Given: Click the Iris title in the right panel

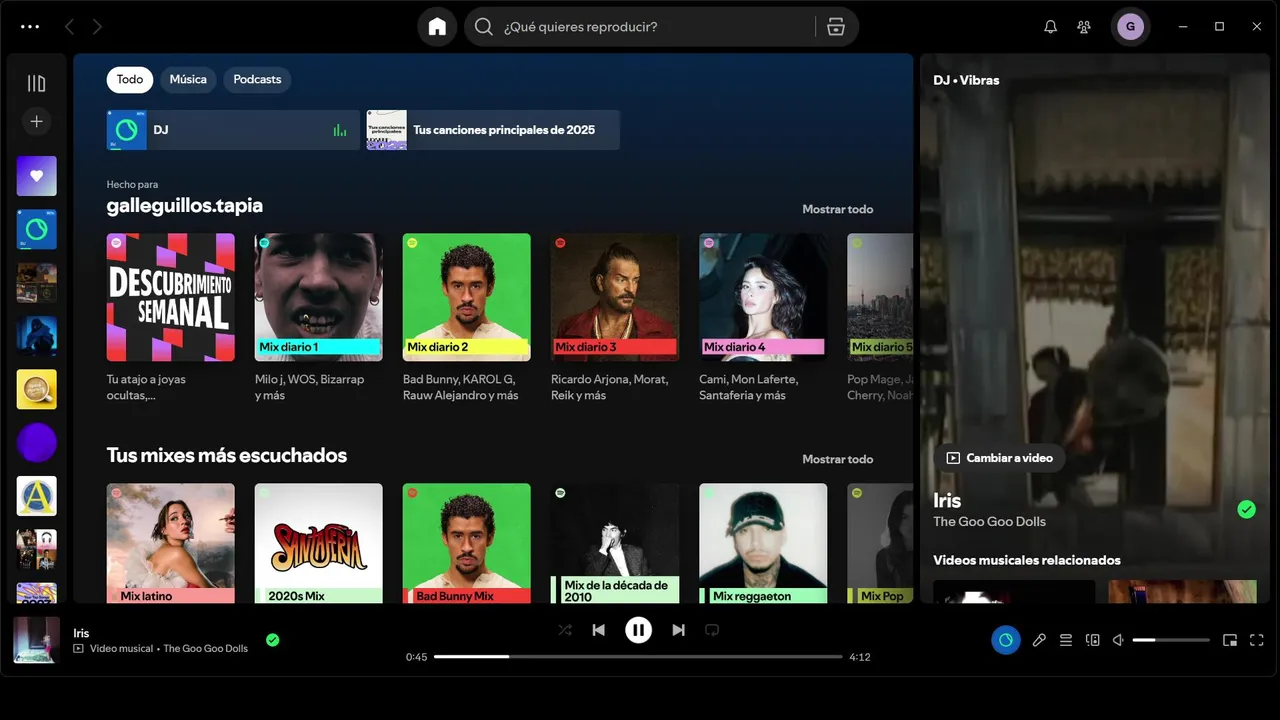Looking at the screenshot, I should pyautogui.click(x=947, y=500).
